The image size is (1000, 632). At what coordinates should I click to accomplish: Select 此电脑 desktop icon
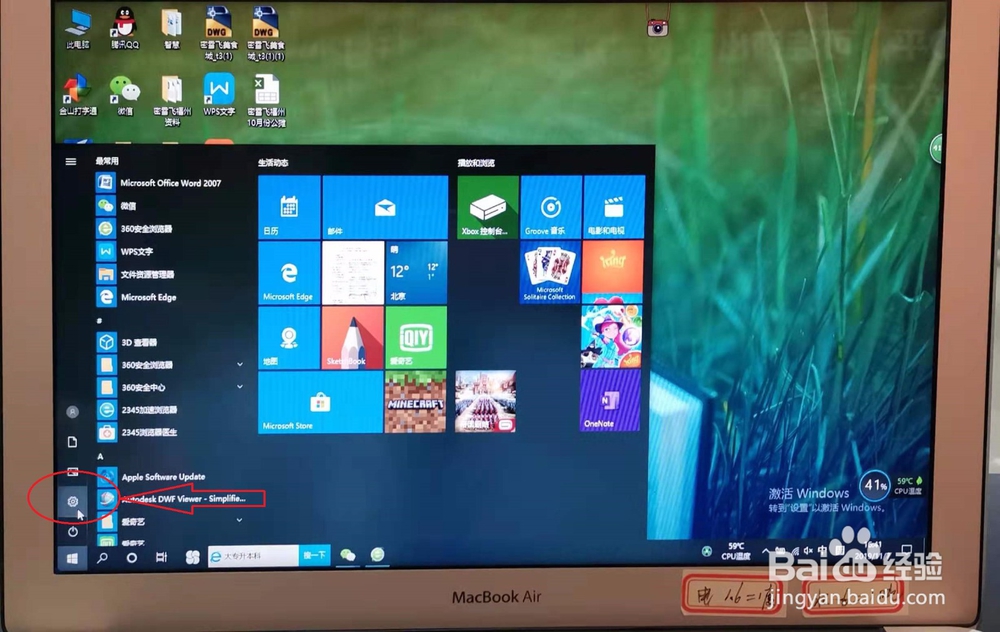pos(78,28)
